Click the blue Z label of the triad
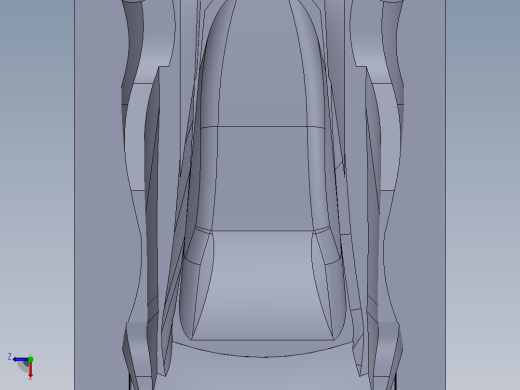 [x=10, y=357]
